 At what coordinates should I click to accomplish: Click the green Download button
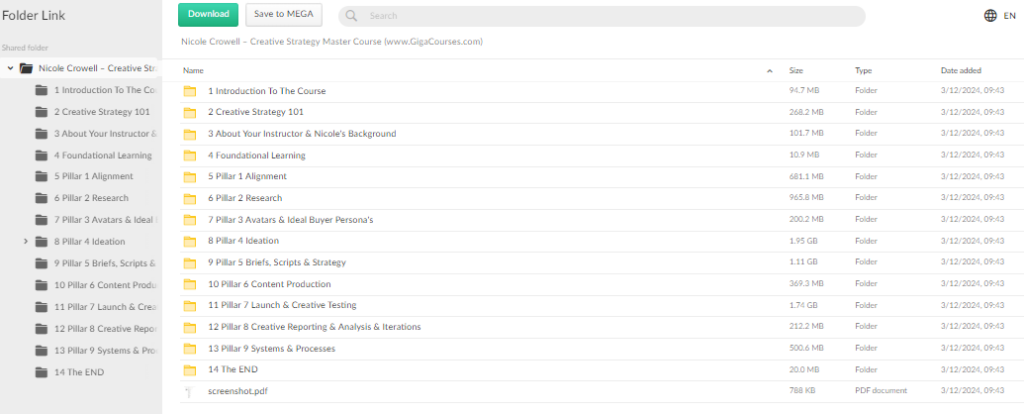(x=208, y=14)
